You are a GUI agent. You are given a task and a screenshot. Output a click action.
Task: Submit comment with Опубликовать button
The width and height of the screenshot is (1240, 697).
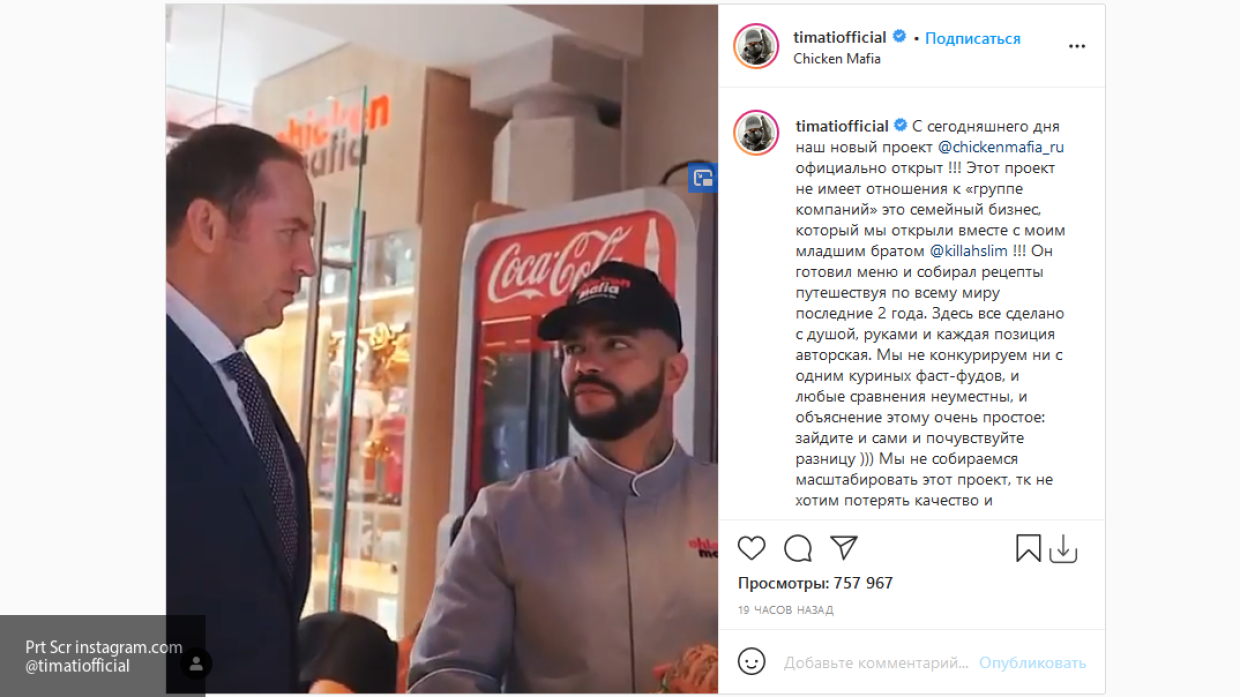click(1032, 662)
